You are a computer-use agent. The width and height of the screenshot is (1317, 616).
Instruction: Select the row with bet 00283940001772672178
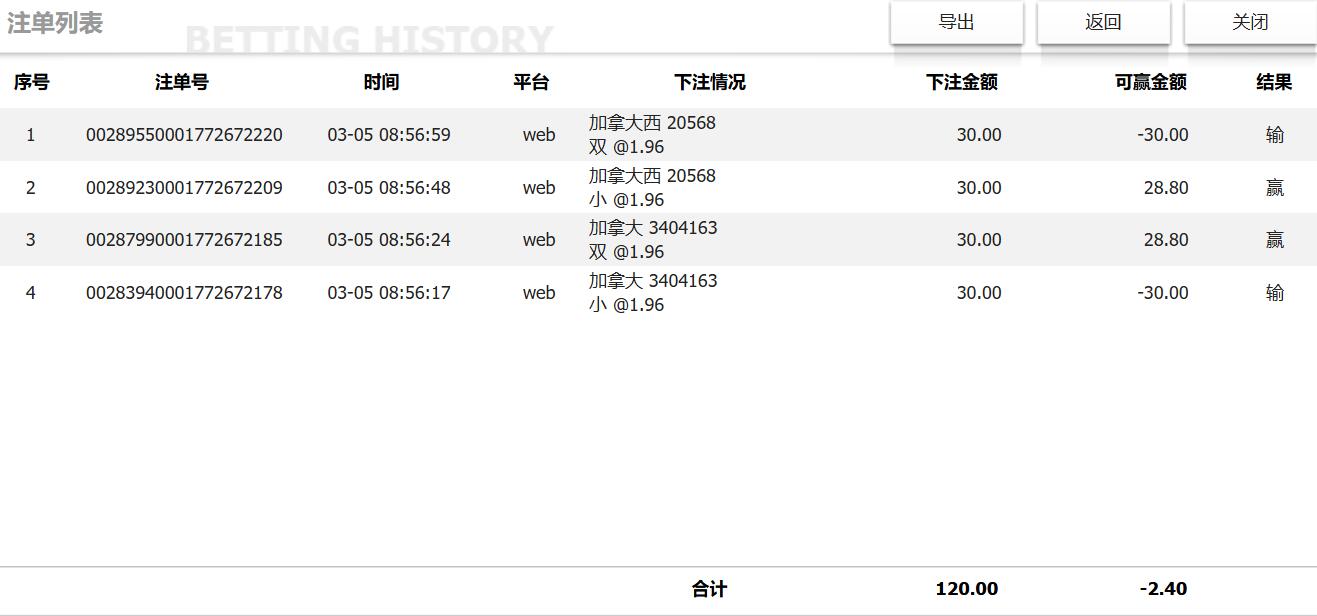(x=182, y=292)
